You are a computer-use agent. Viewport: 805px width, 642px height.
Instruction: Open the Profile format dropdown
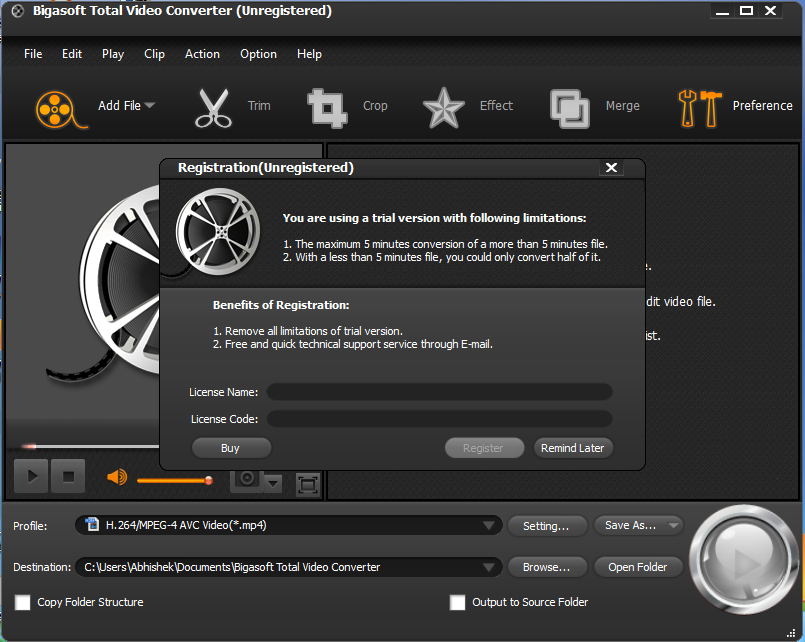point(489,526)
